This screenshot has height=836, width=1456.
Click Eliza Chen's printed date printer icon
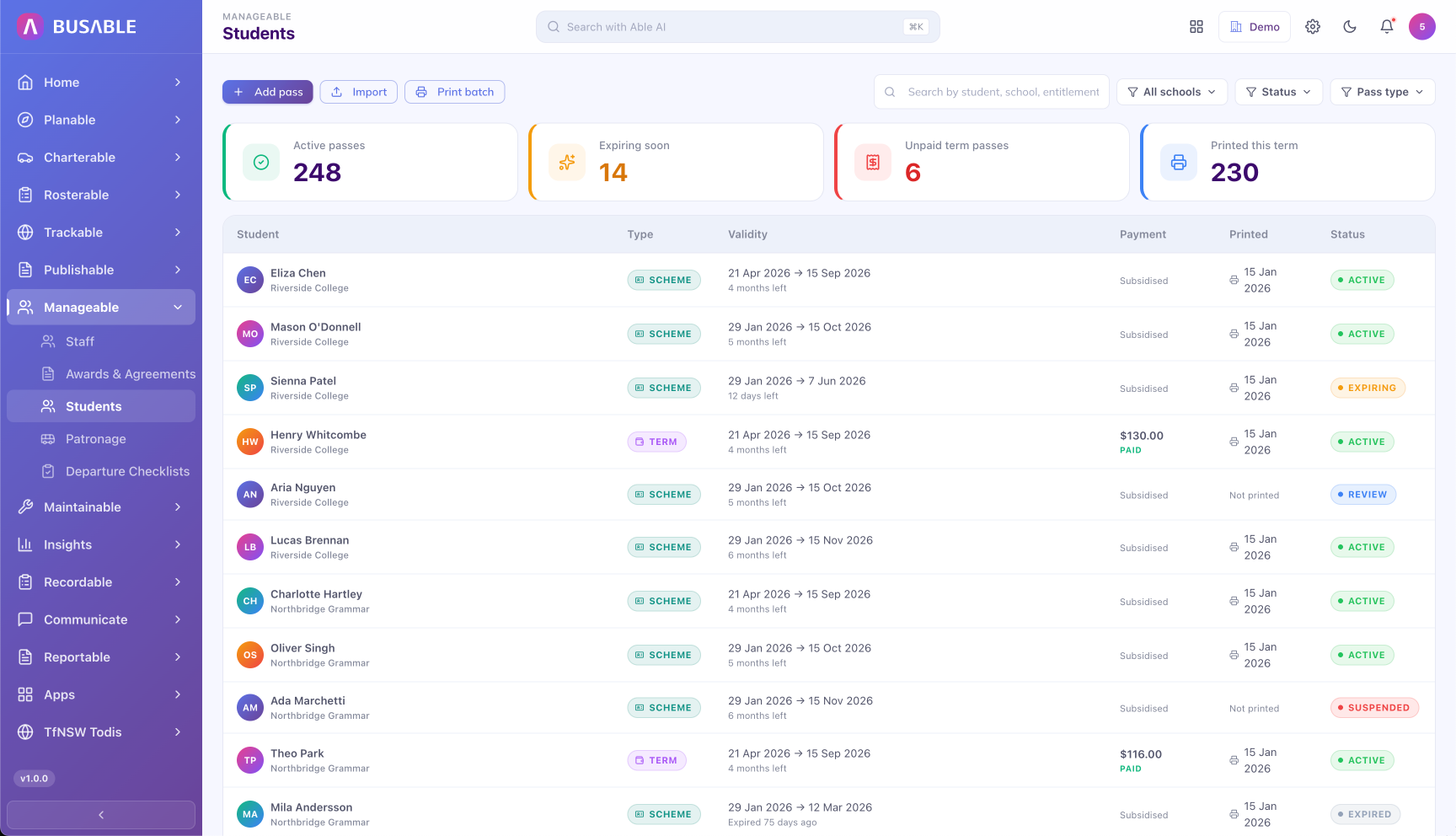pos(1234,281)
